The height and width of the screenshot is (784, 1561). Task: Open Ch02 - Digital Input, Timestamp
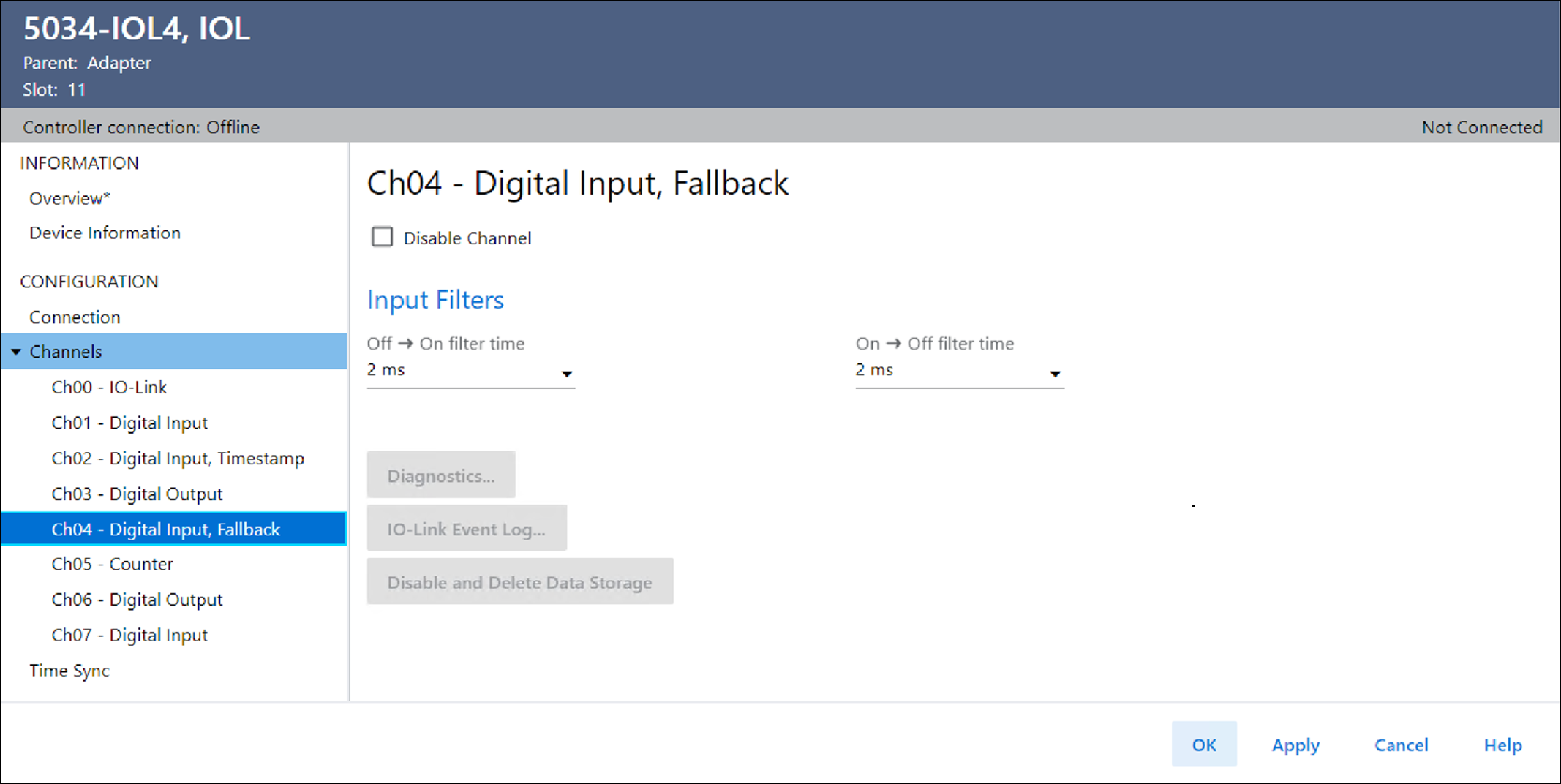coord(178,459)
